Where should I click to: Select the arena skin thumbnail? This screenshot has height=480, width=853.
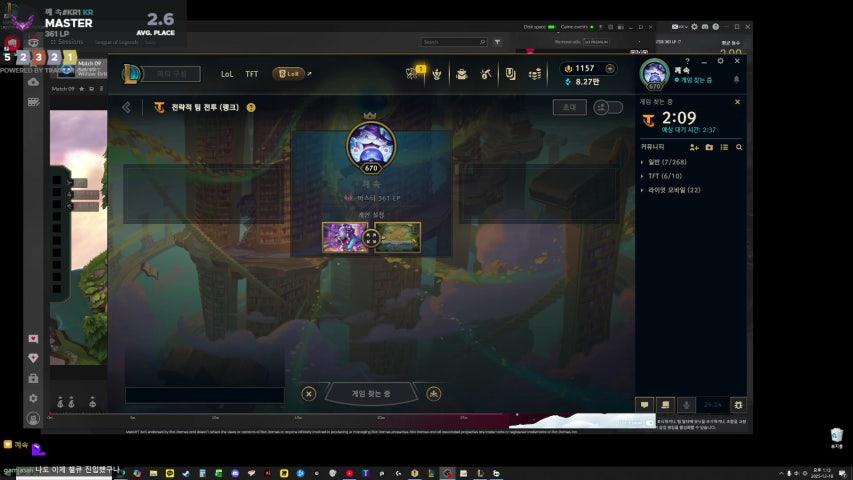[398, 237]
